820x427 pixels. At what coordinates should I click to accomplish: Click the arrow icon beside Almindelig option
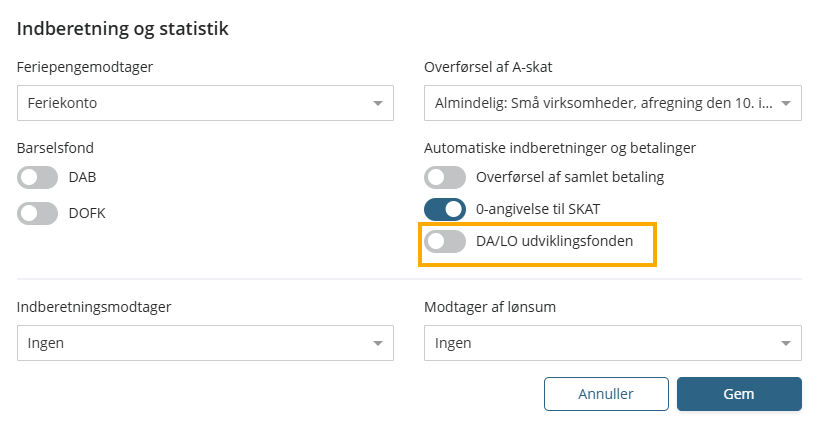coord(786,103)
